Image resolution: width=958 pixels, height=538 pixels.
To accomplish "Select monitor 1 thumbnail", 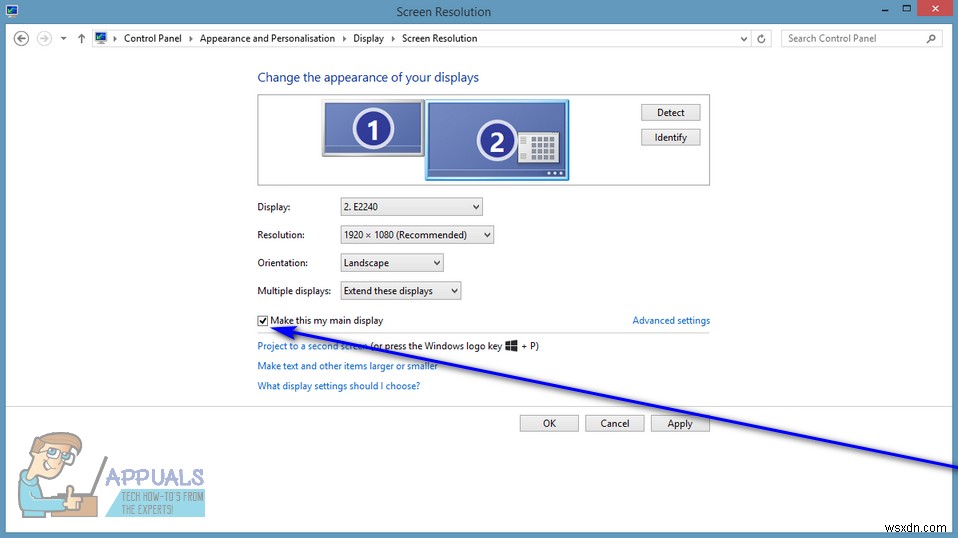I will (x=373, y=128).
